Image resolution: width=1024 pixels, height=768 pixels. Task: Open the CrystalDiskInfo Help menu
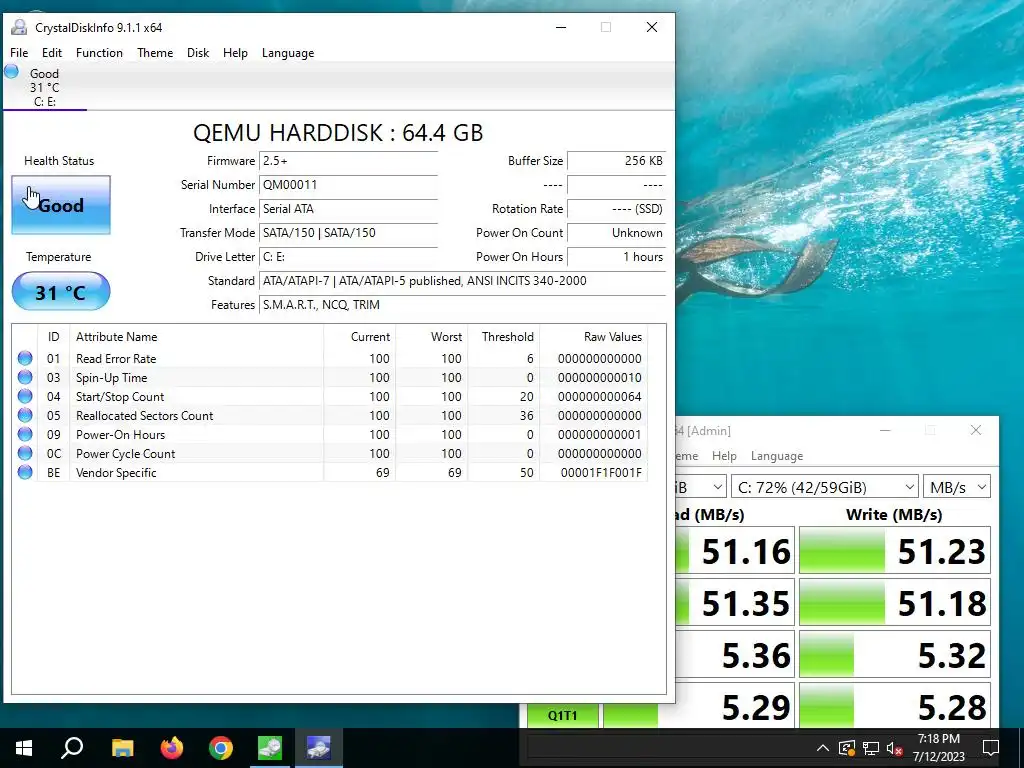coord(235,53)
